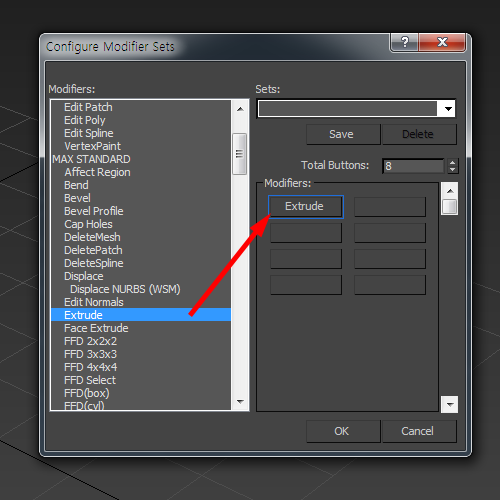Screen dimensions: 500x500
Task: Select Edit Patch in the list
Action: click(88, 107)
